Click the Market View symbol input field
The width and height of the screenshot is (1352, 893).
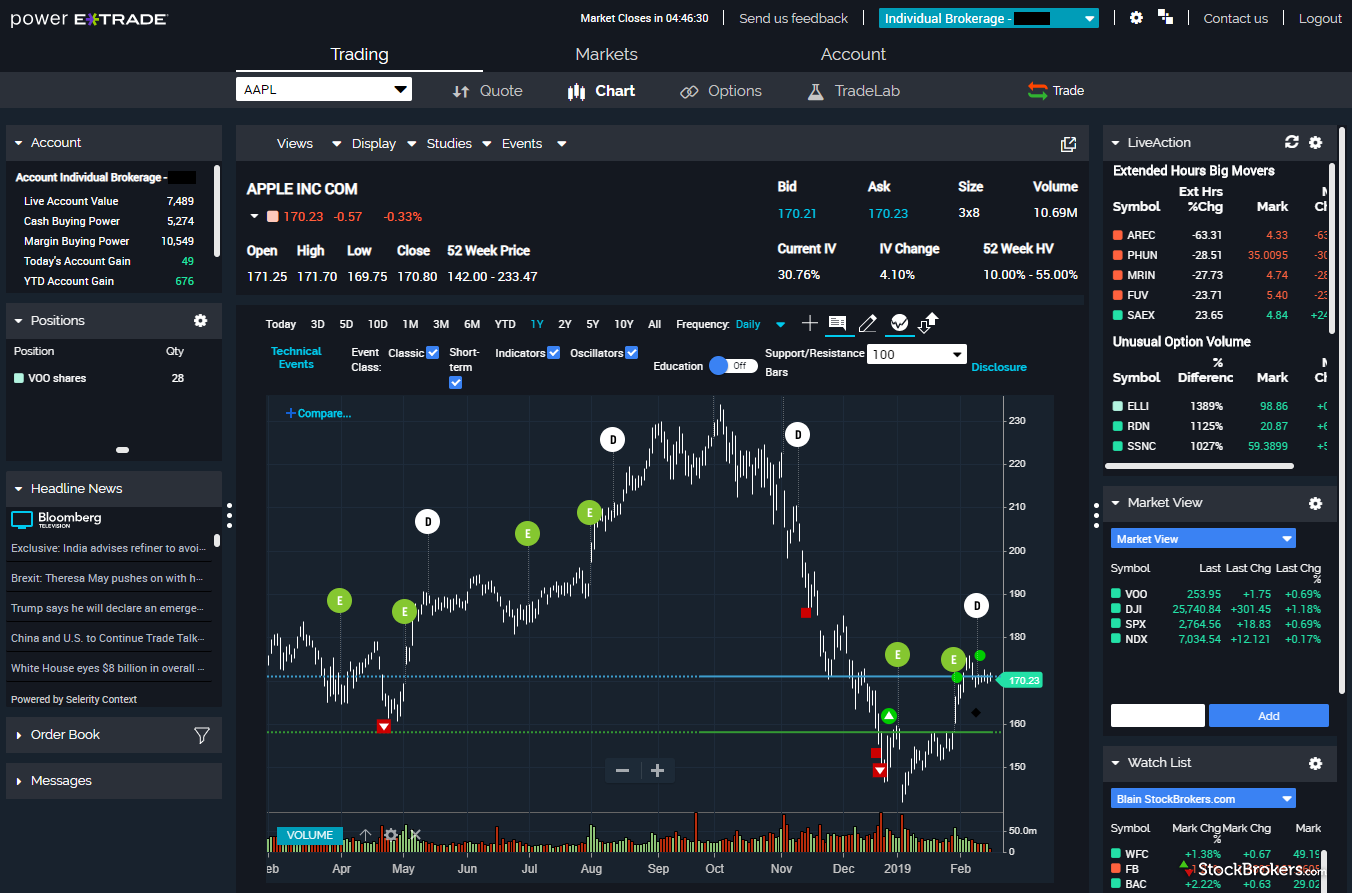(x=1157, y=716)
